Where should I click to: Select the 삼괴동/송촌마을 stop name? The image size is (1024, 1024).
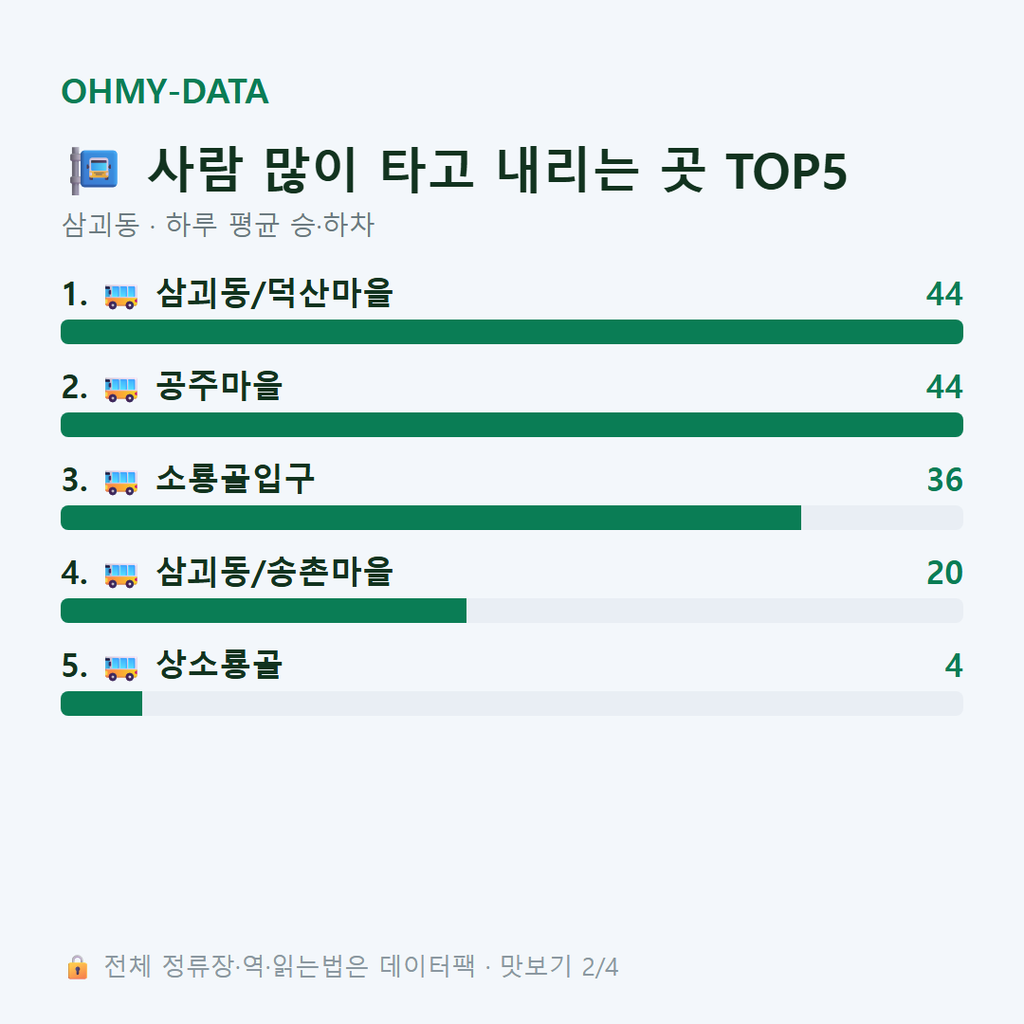(x=274, y=572)
